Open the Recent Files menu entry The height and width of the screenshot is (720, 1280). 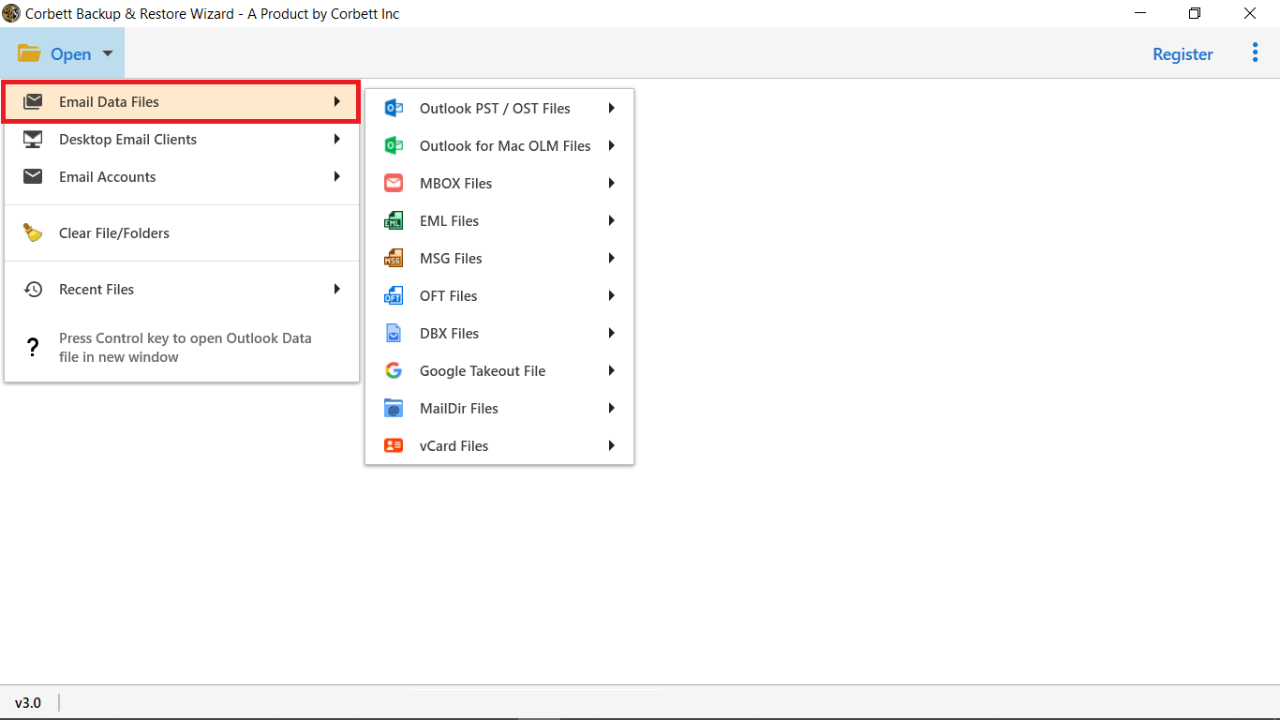pos(96,289)
